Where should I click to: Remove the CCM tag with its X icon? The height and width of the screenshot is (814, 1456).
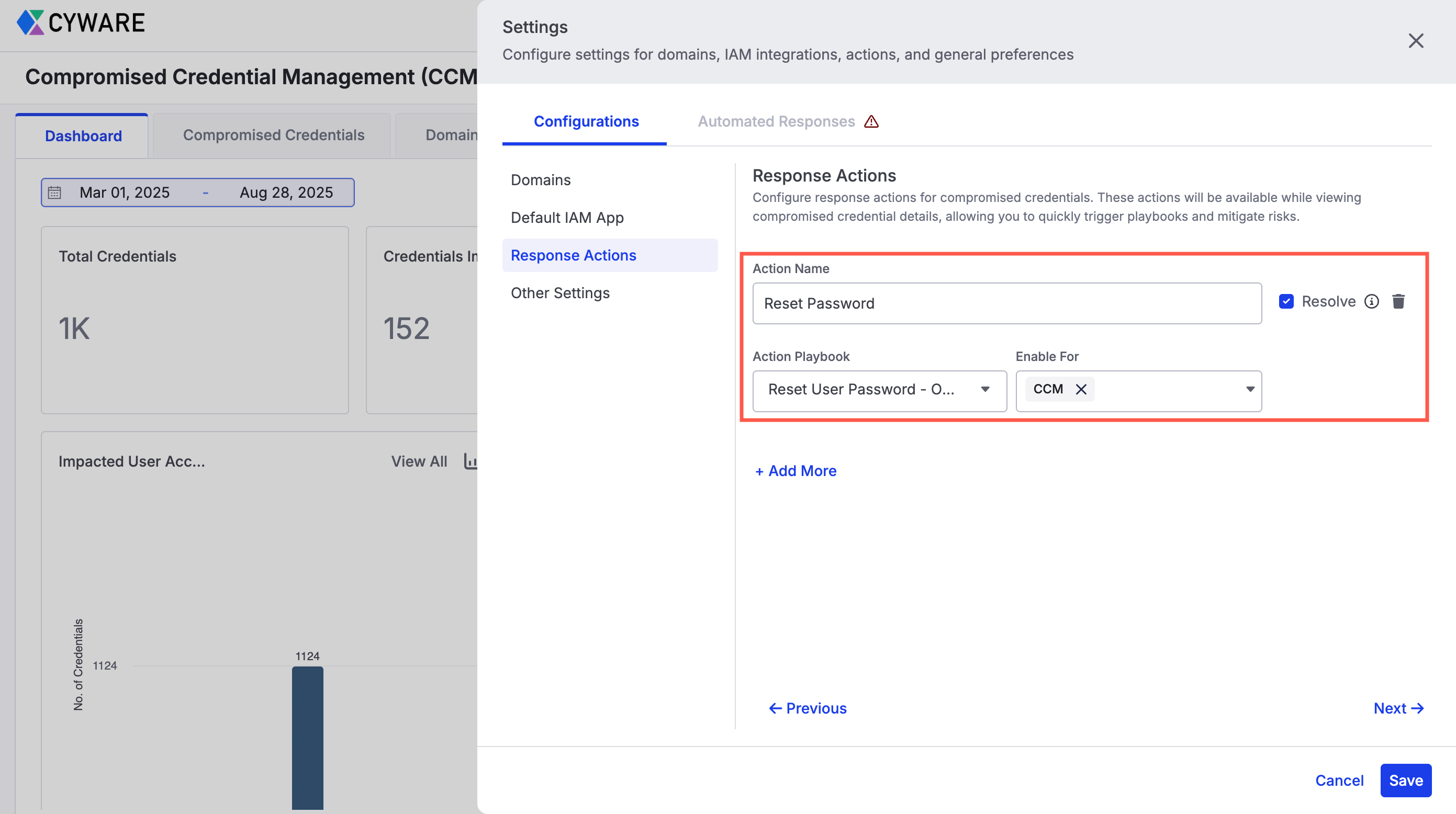coord(1081,389)
